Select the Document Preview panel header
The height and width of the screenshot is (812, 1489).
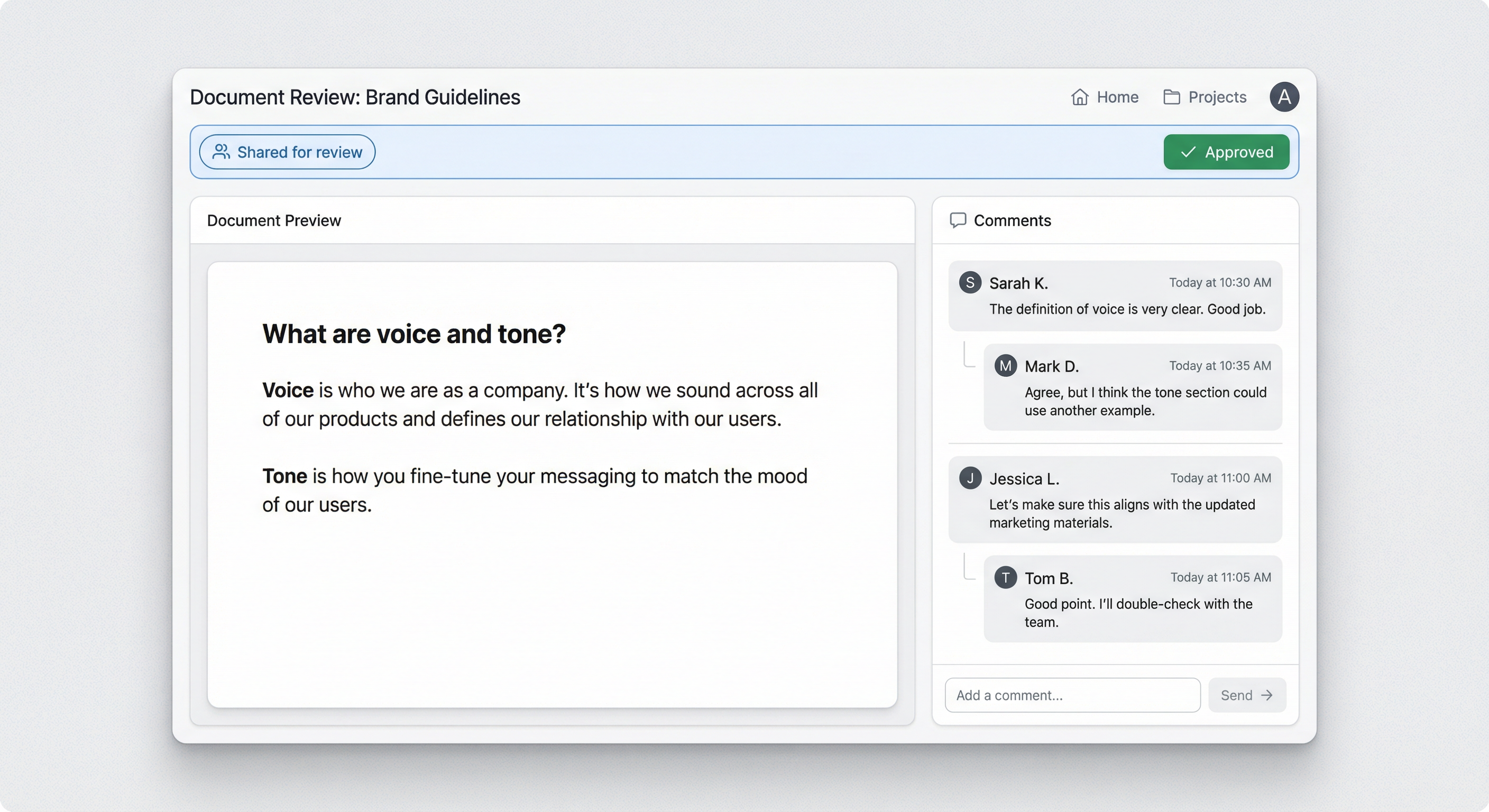pos(274,220)
